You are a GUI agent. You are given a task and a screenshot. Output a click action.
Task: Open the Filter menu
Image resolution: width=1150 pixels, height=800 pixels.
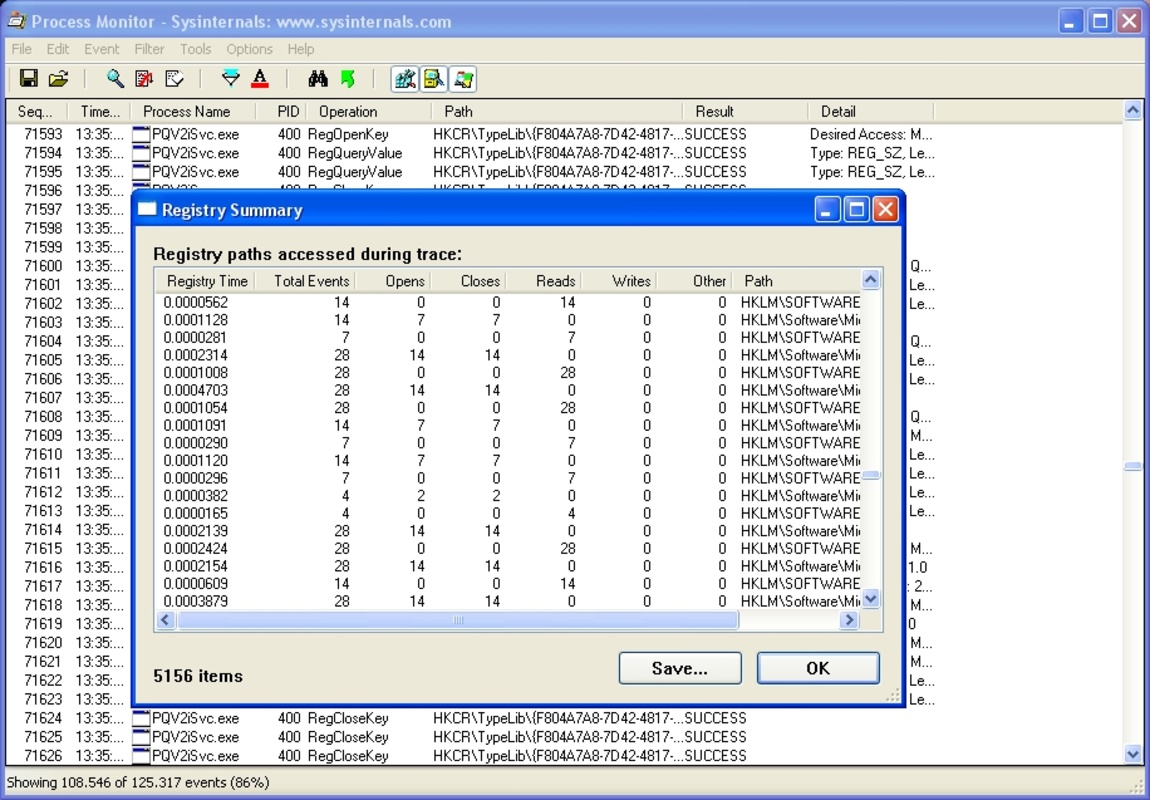pyautogui.click(x=149, y=49)
